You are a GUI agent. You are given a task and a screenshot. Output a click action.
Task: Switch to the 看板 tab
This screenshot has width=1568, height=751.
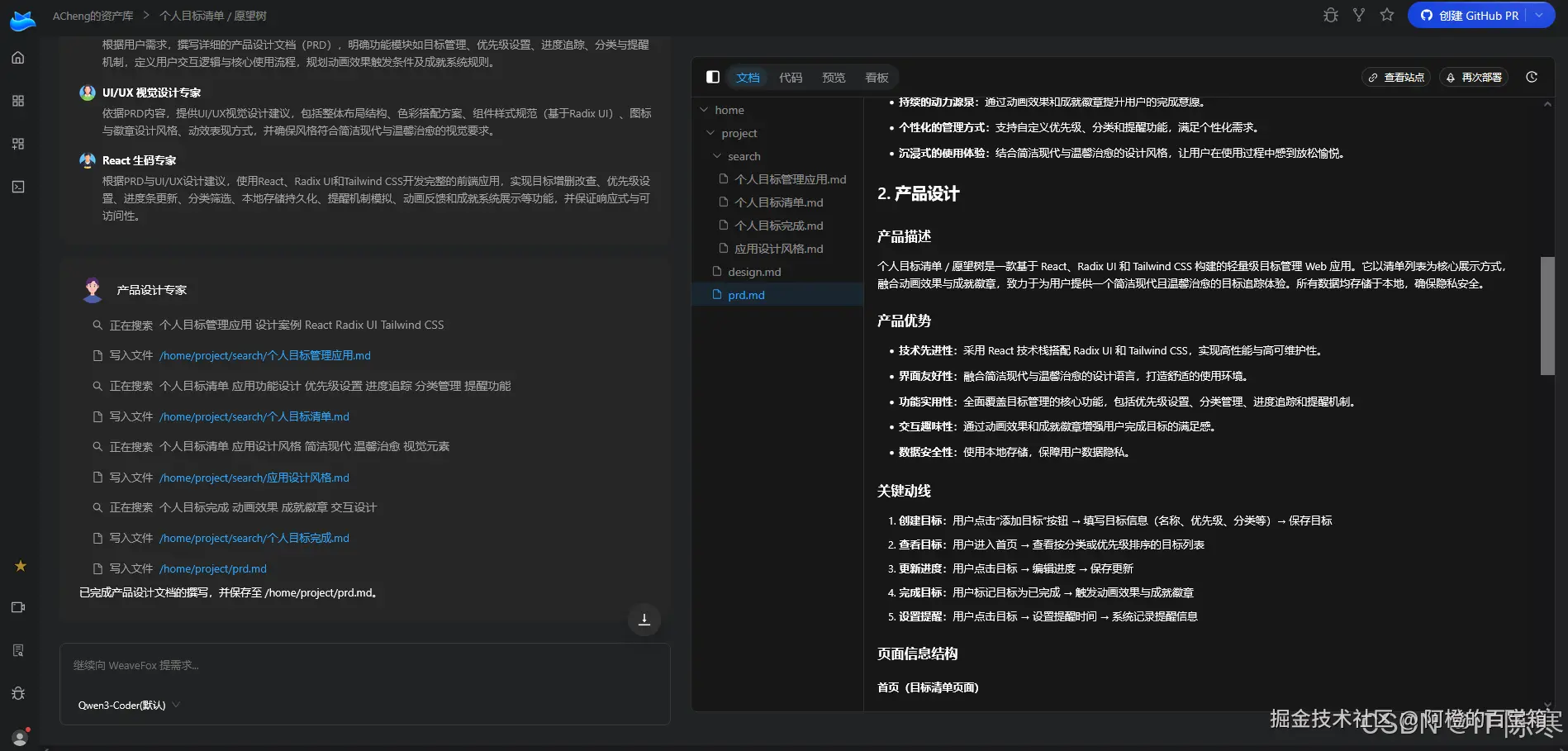(877, 77)
